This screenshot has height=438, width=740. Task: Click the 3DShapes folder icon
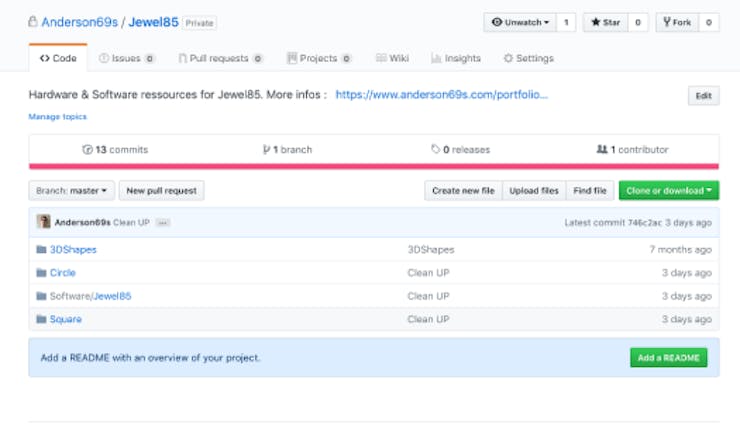tap(42, 249)
